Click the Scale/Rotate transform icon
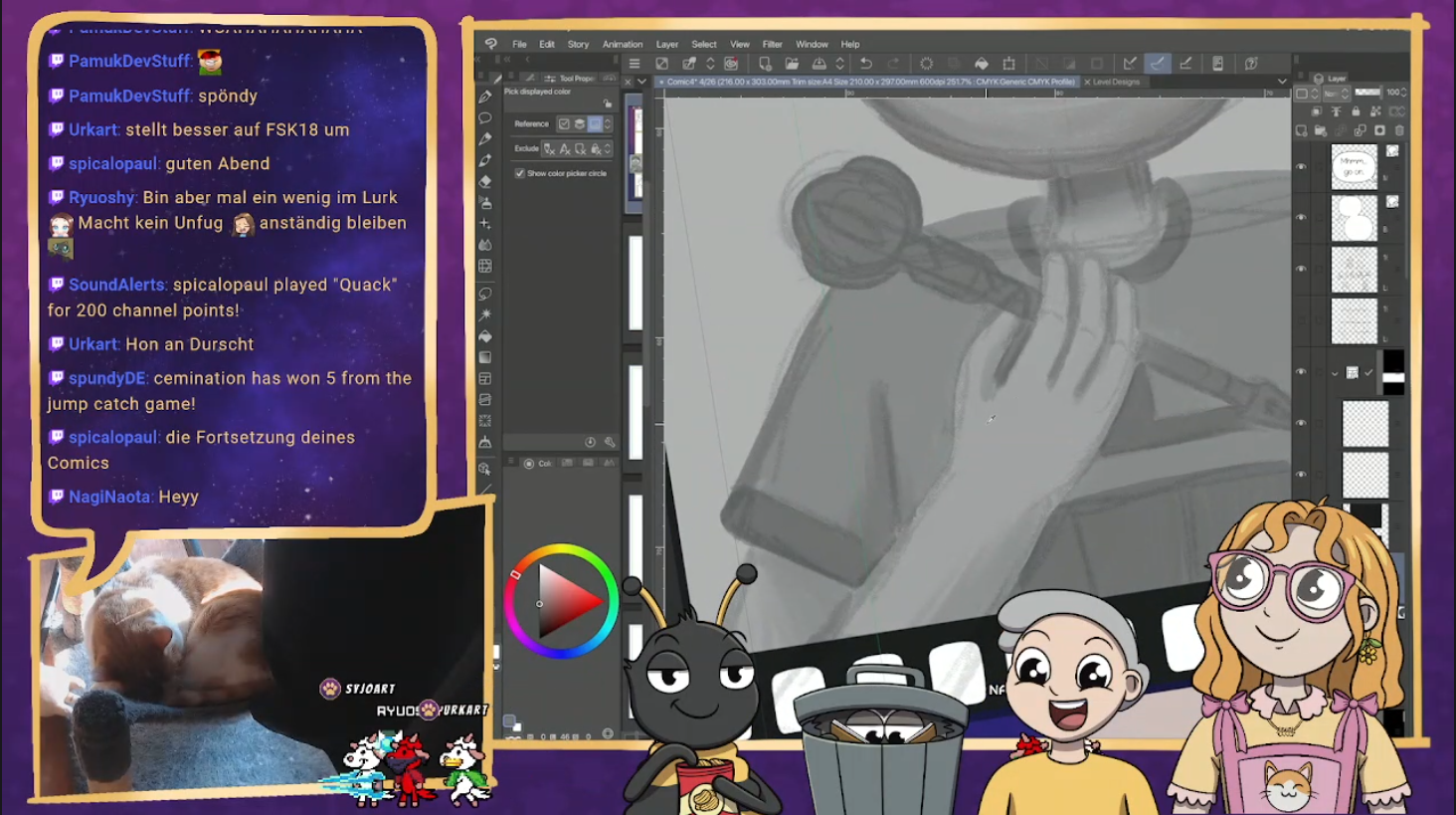The image size is (1456, 815). click(1009, 64)
